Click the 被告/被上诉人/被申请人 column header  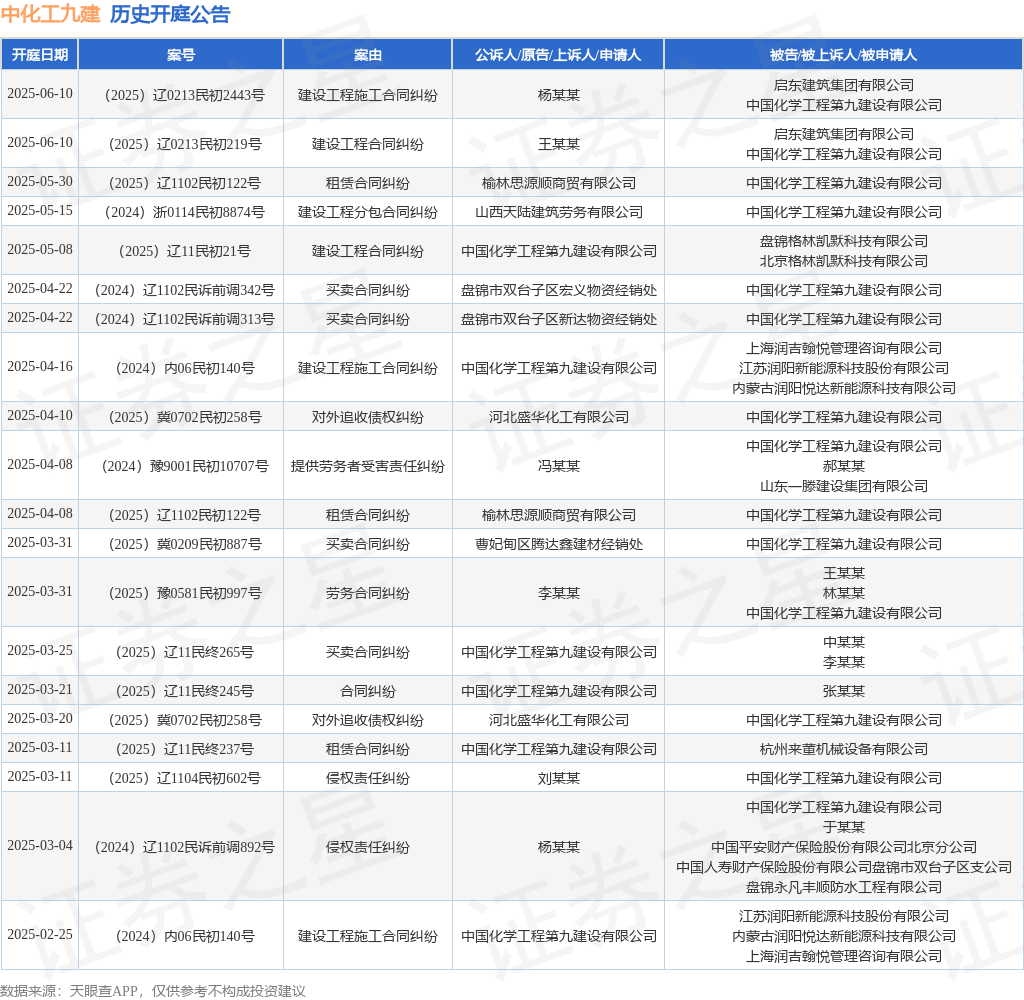tap(844, 55)
